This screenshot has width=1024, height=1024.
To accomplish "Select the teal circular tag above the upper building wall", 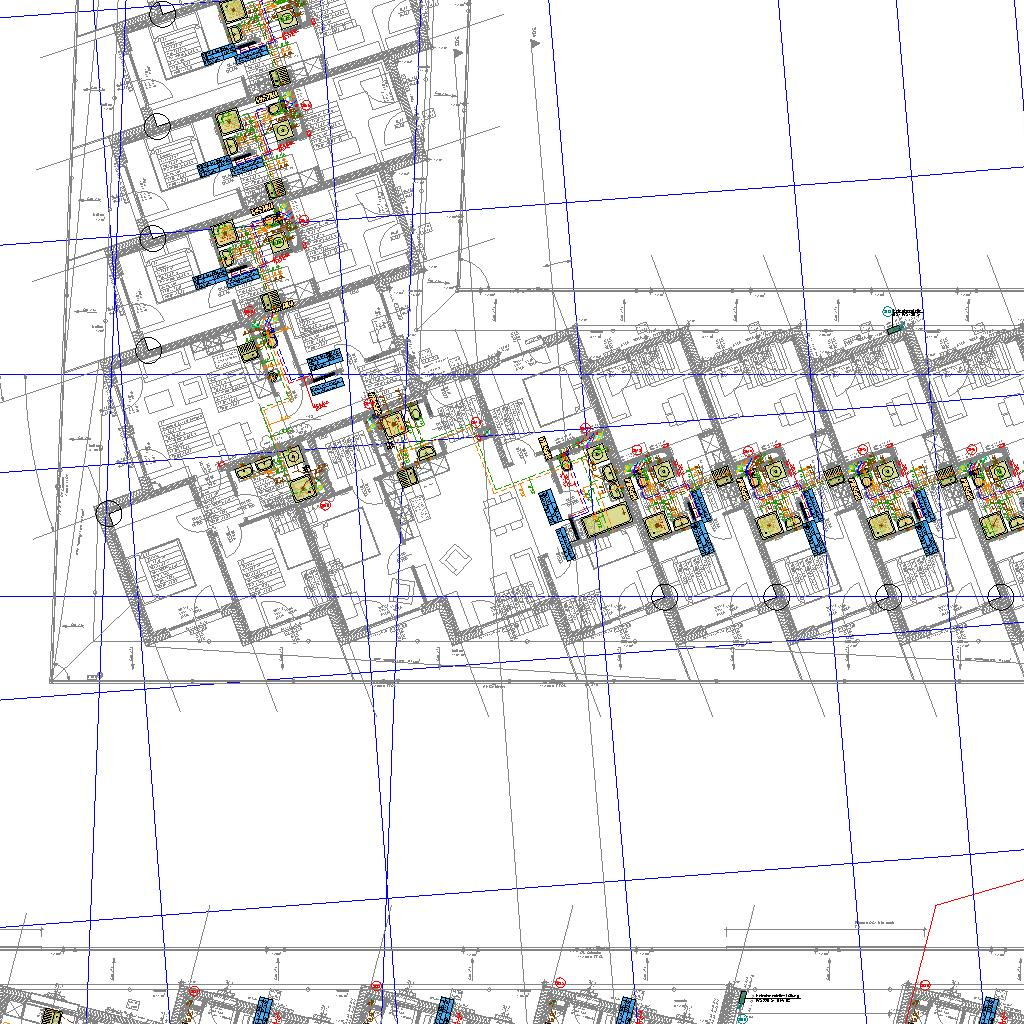I will click(887, 312).
